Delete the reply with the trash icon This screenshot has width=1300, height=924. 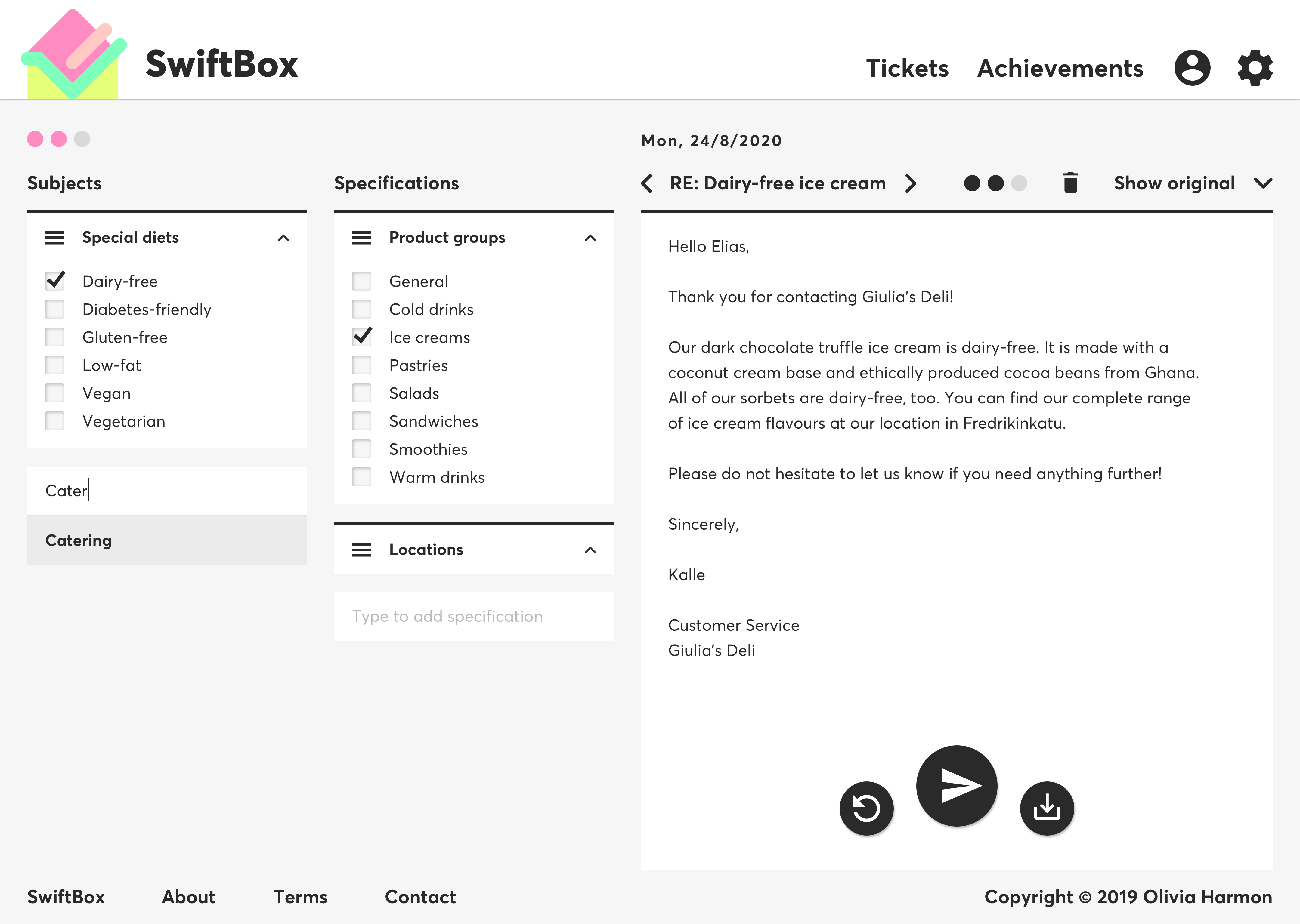1070,183
